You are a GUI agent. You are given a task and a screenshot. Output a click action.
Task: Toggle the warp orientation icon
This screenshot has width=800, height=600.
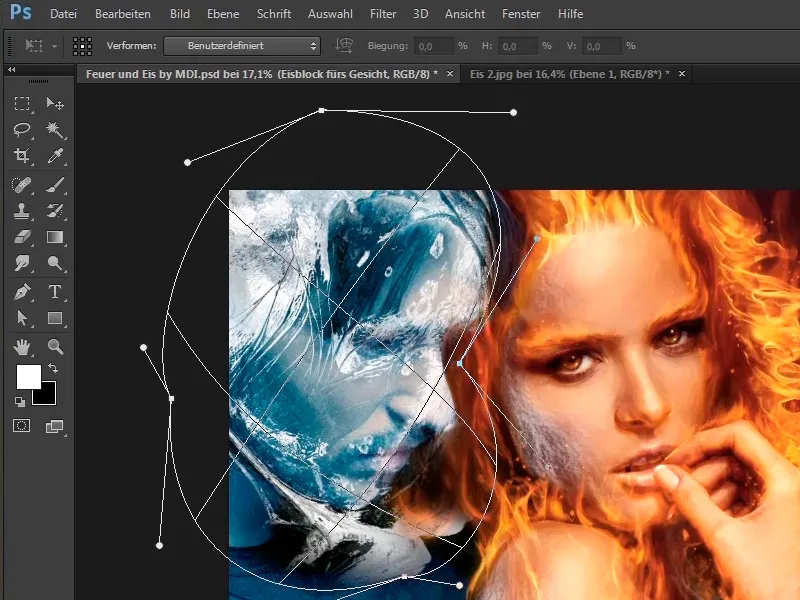pos(344,46)
